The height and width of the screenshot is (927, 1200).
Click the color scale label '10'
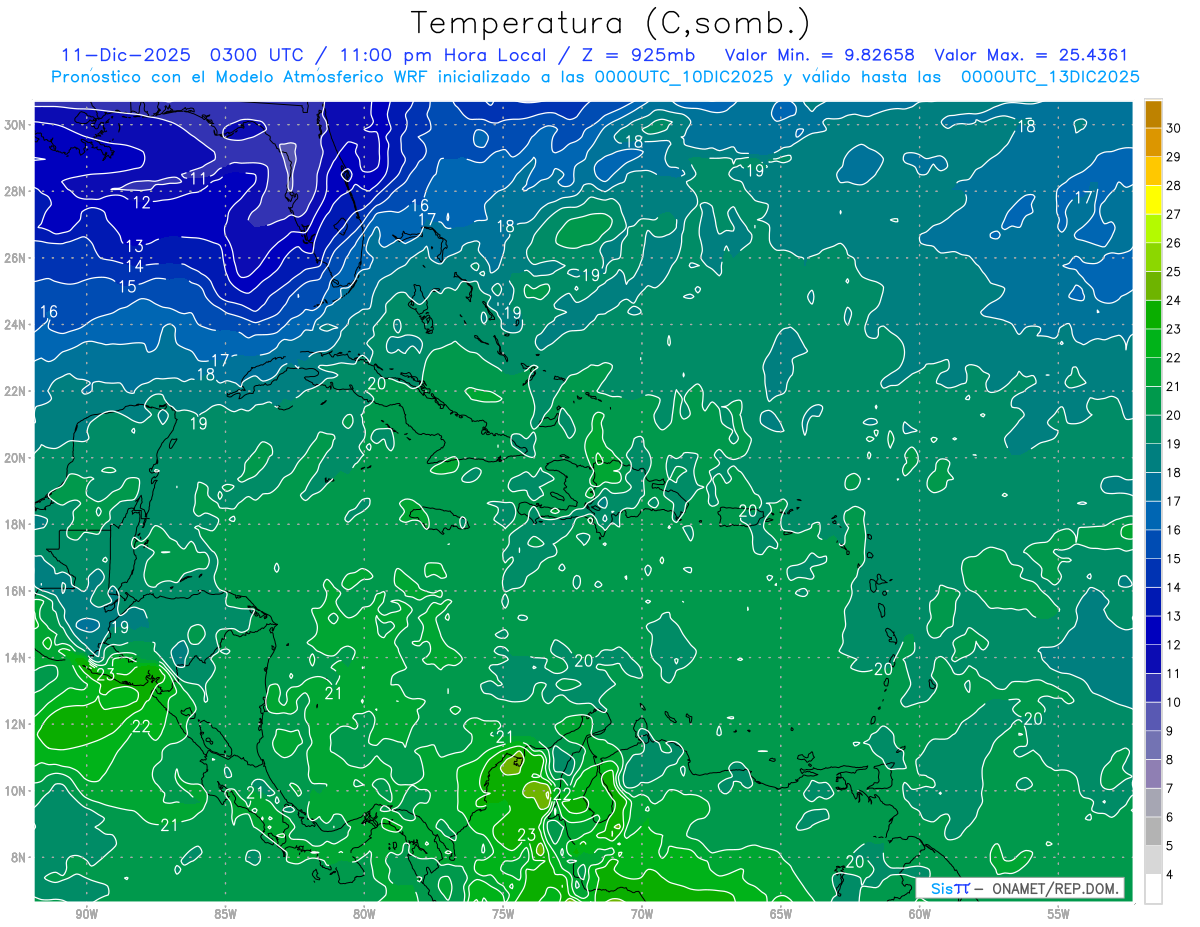(1174, 702)
